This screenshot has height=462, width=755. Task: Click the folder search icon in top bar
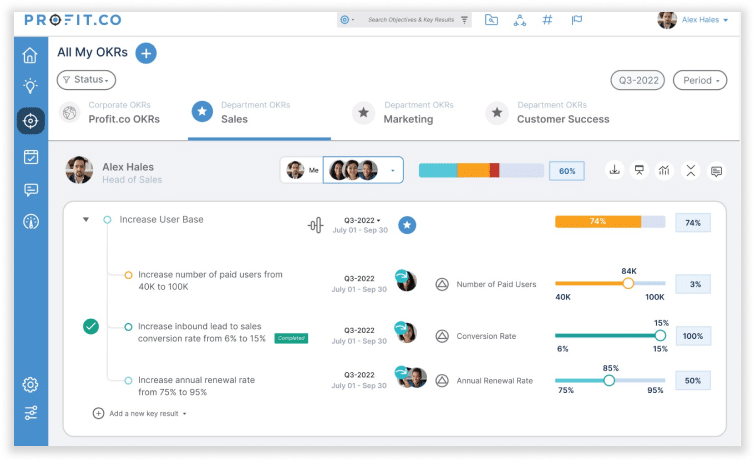click(491, 20)
